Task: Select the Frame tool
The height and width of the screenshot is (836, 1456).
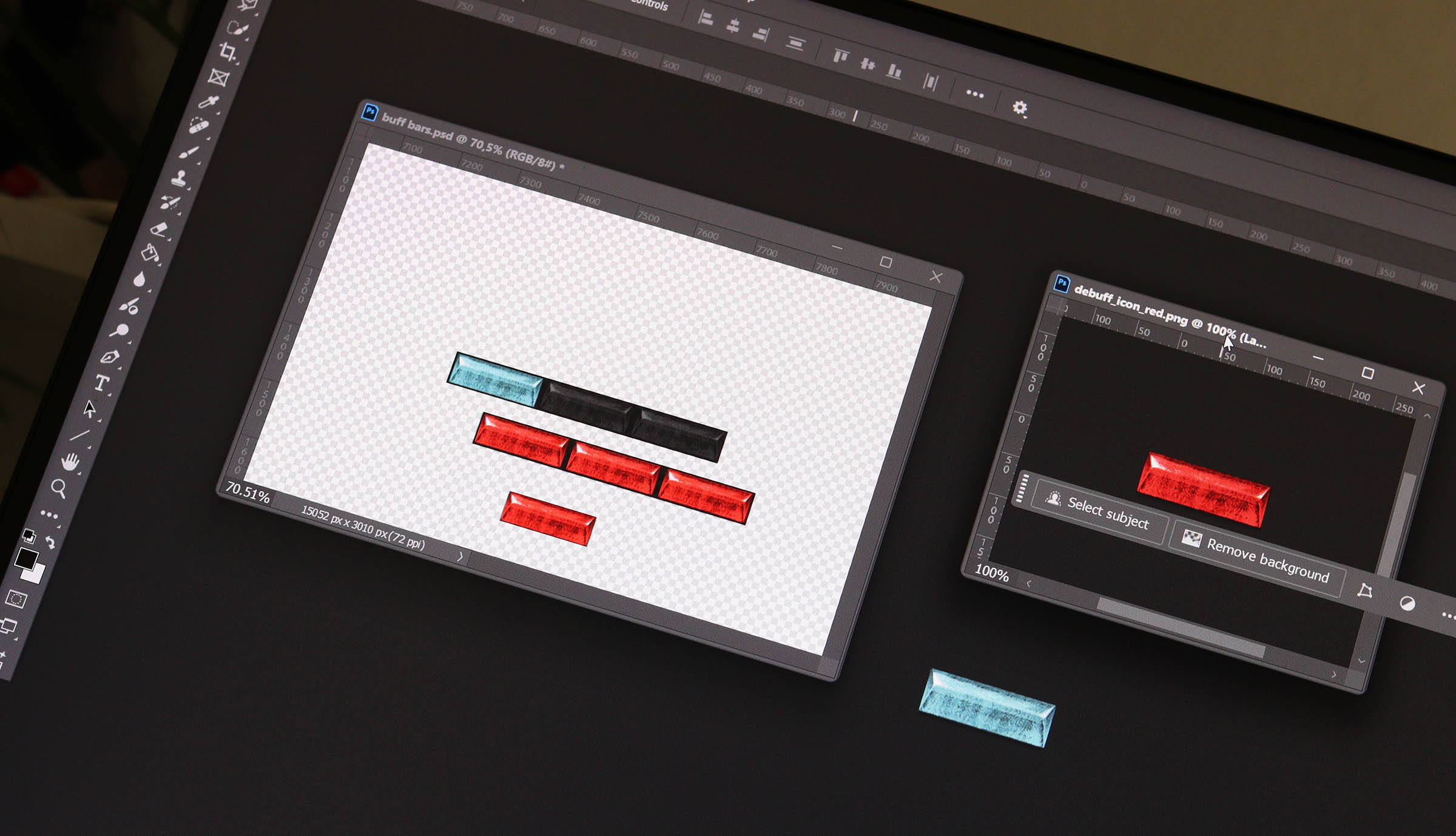Action: point(218,77)
